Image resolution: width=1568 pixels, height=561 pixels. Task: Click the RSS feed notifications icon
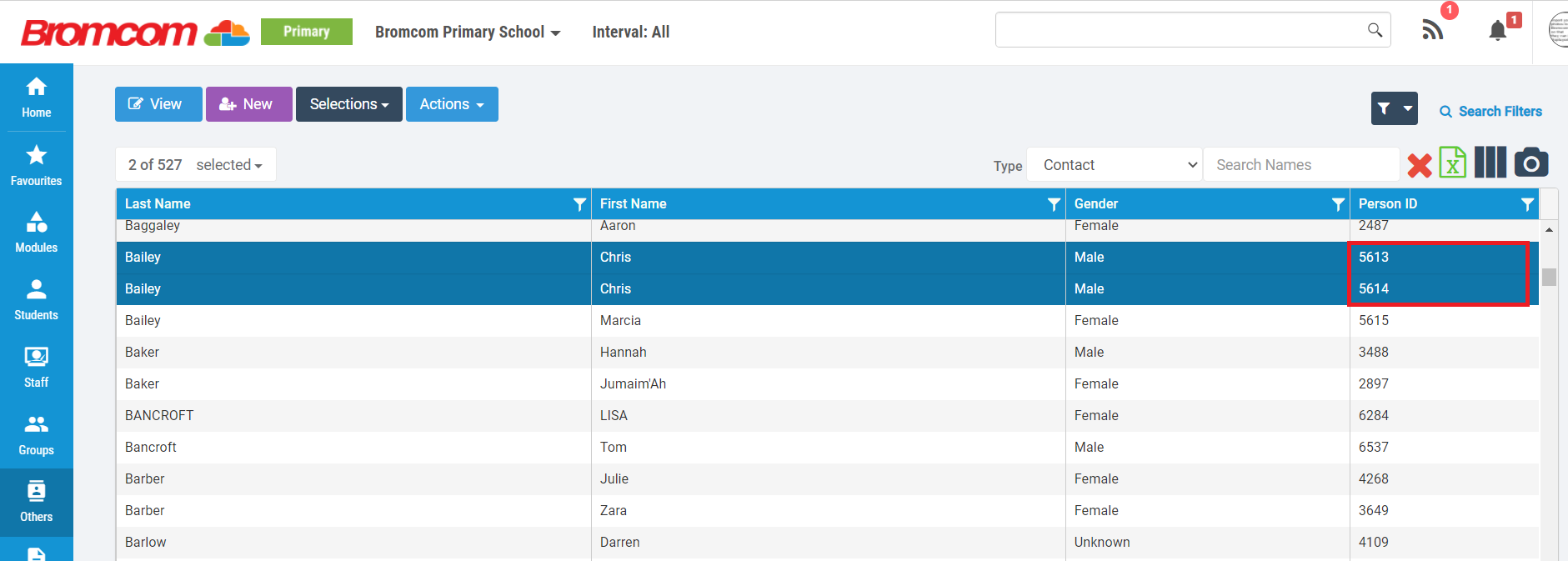[1432, 31]
